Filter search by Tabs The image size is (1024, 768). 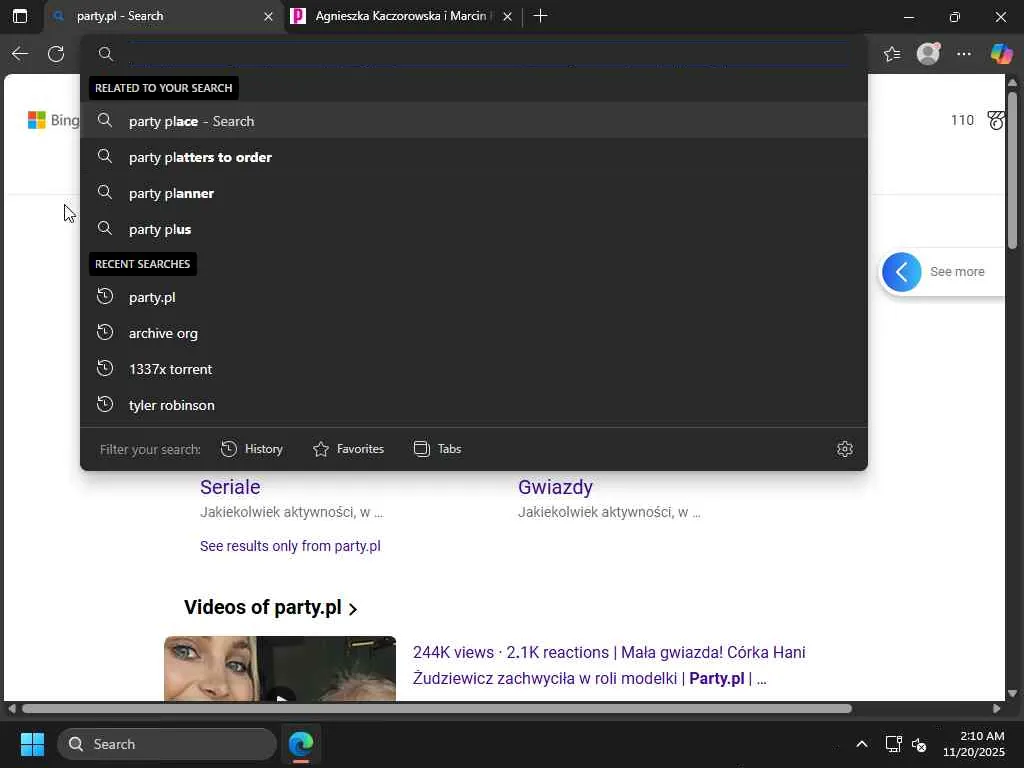[x=438, y=449]
